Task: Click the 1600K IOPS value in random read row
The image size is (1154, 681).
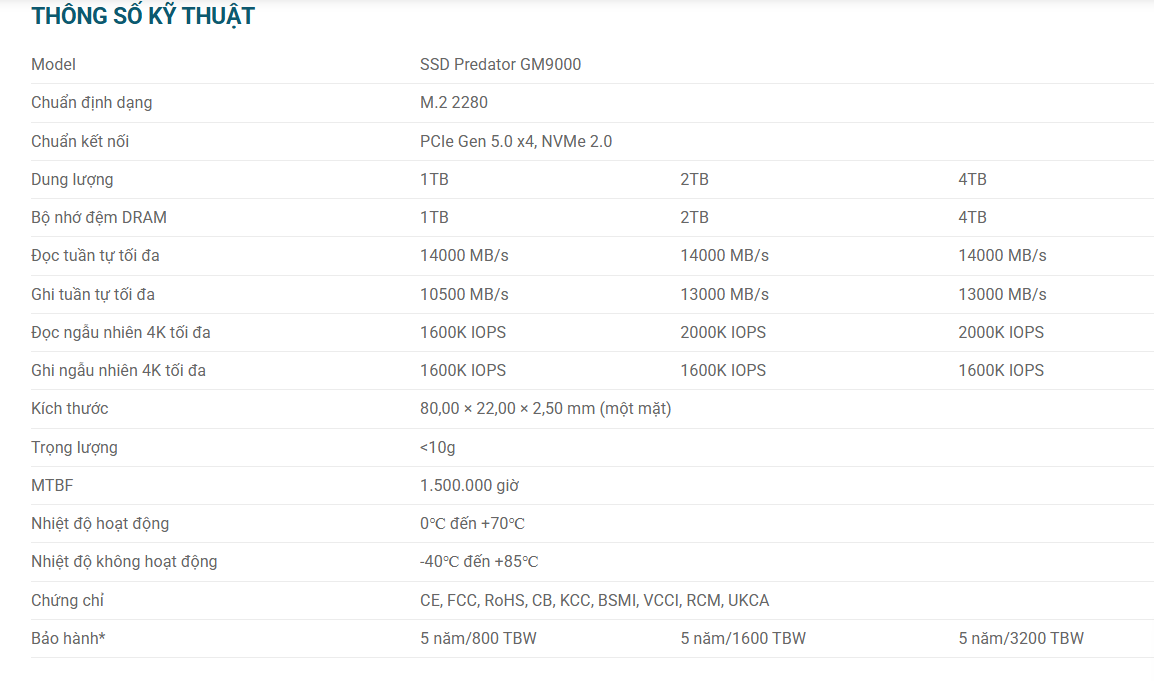Action: (463, 332)
